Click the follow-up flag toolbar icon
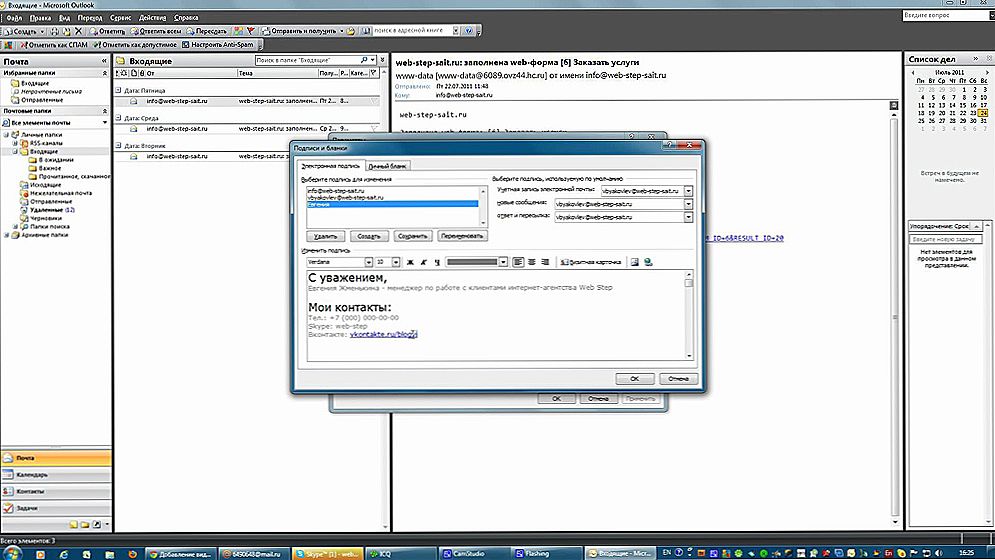This screenshot has height=560, width=995. [x=251, y=31]
